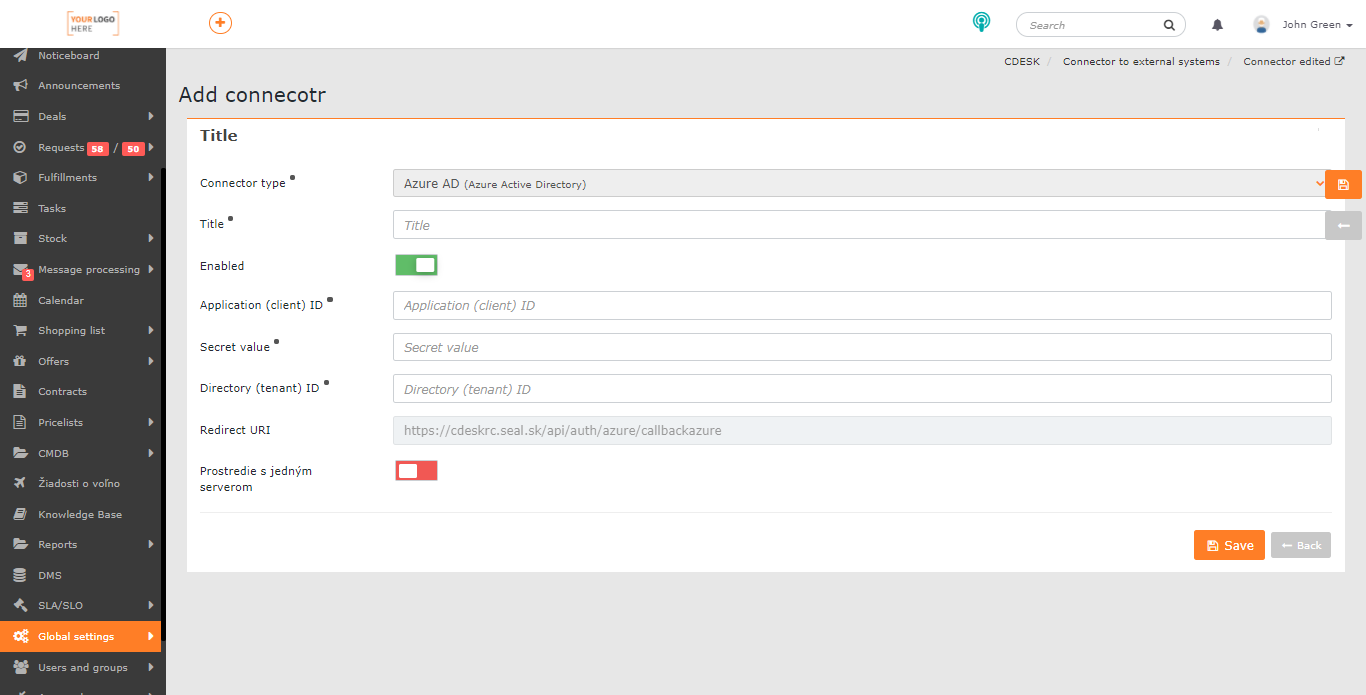This screenshot has height=695, width=1366.
Task: Click floating orange save disk icon
Action: pos(1343,185)
